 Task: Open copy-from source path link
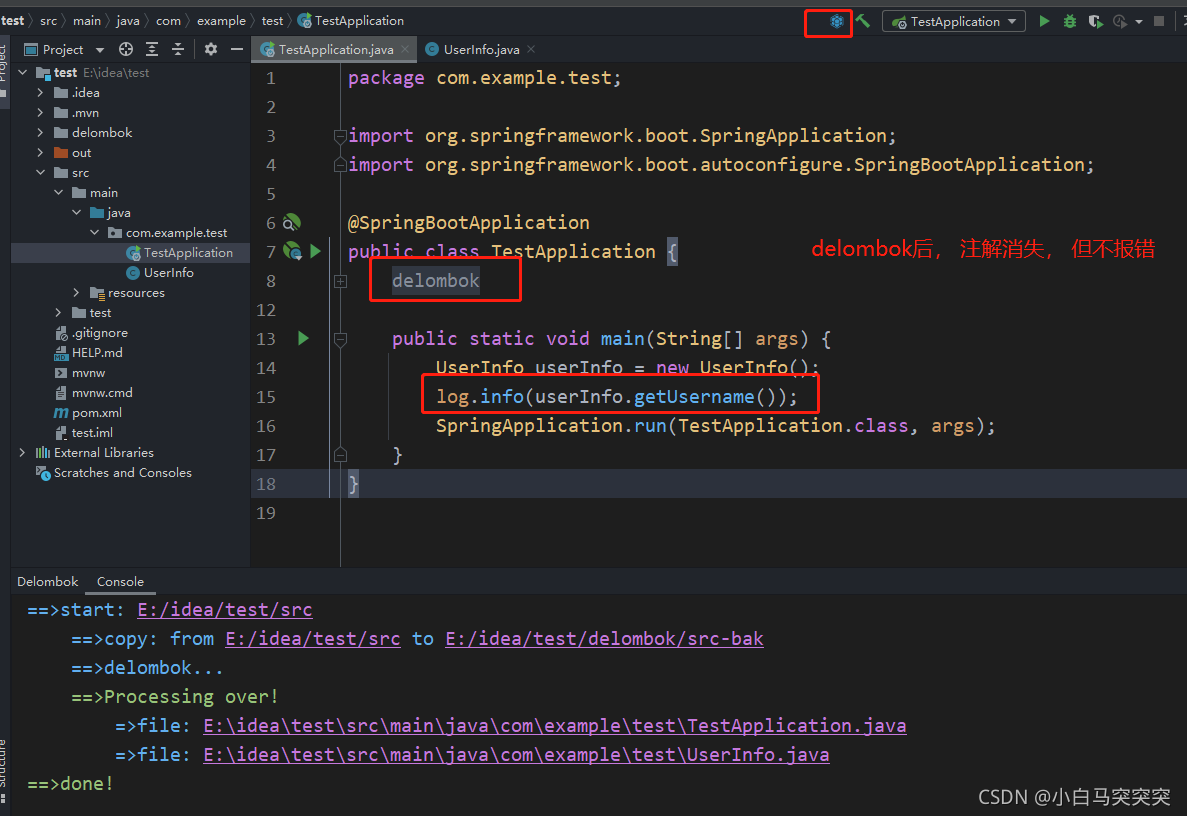tap(313, 638)
